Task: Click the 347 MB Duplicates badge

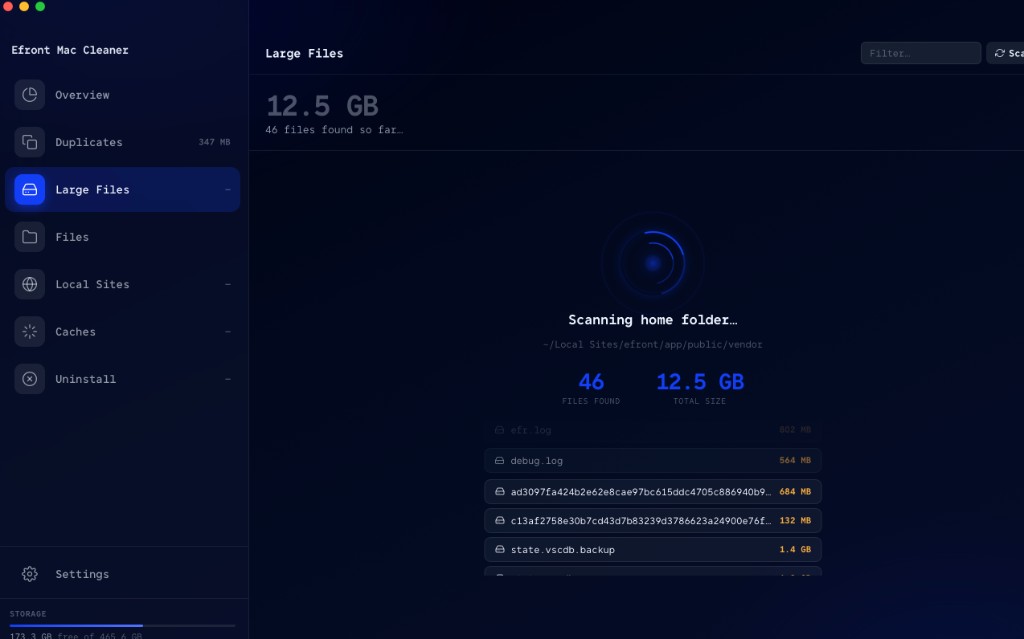Action: point(214,142)
